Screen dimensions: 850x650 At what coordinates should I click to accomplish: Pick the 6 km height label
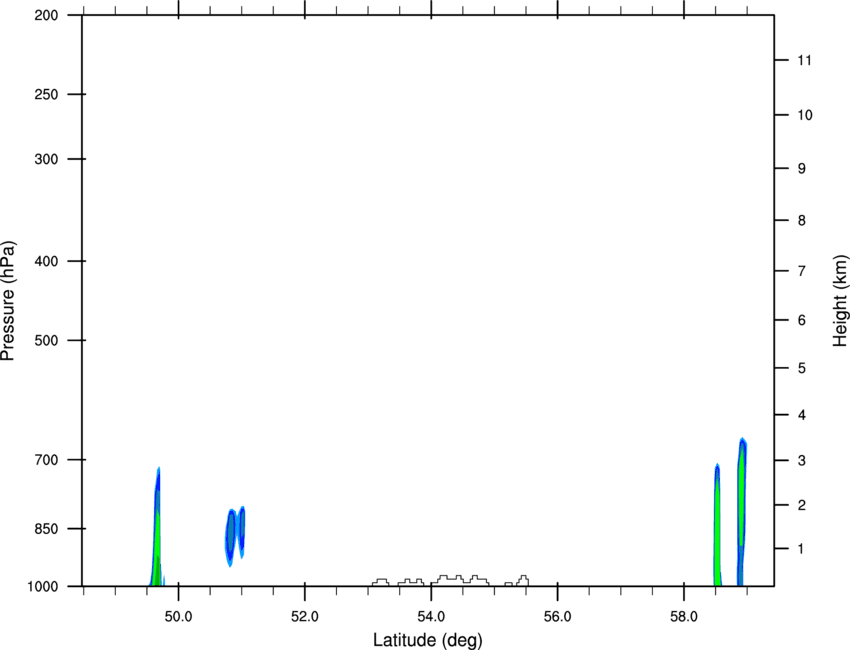(801, 320)
